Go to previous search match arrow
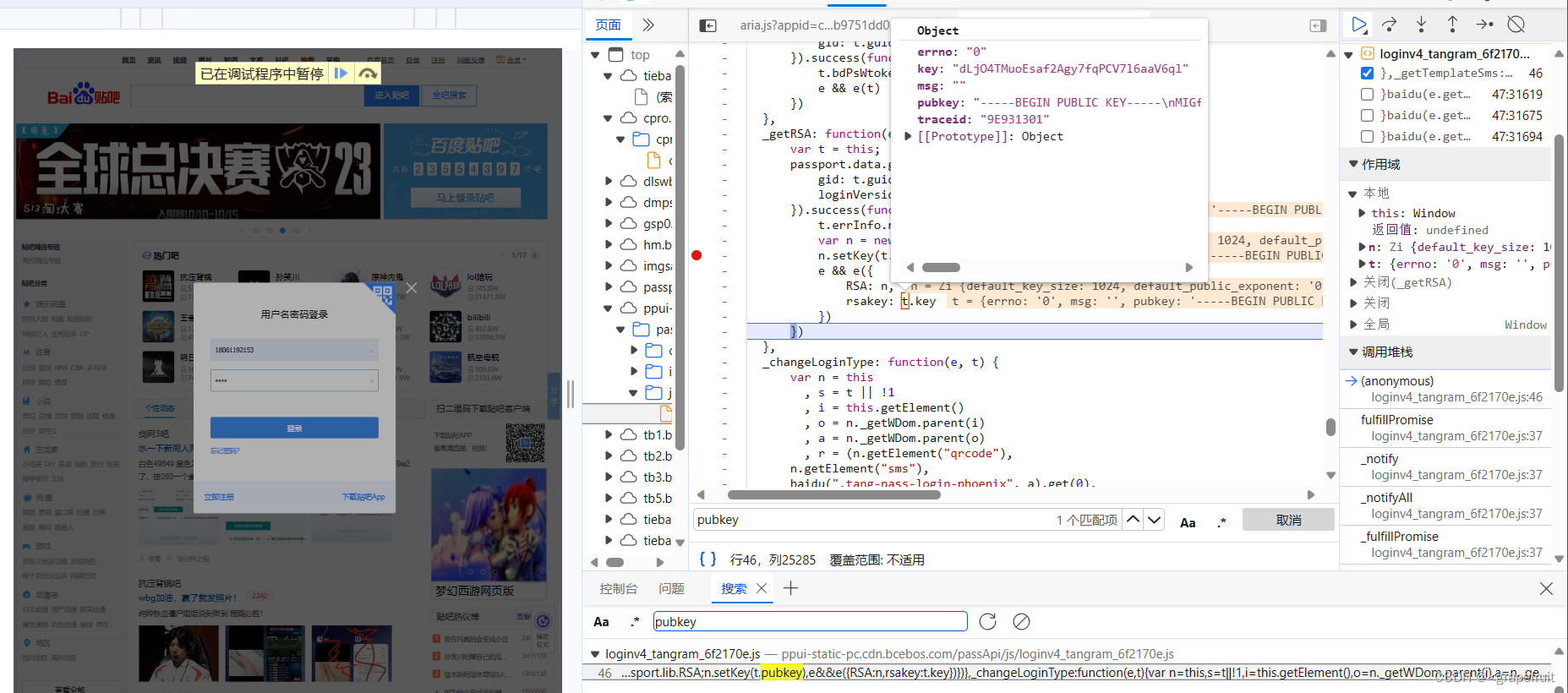The image size is (1568, 693). click(1134, 519)
